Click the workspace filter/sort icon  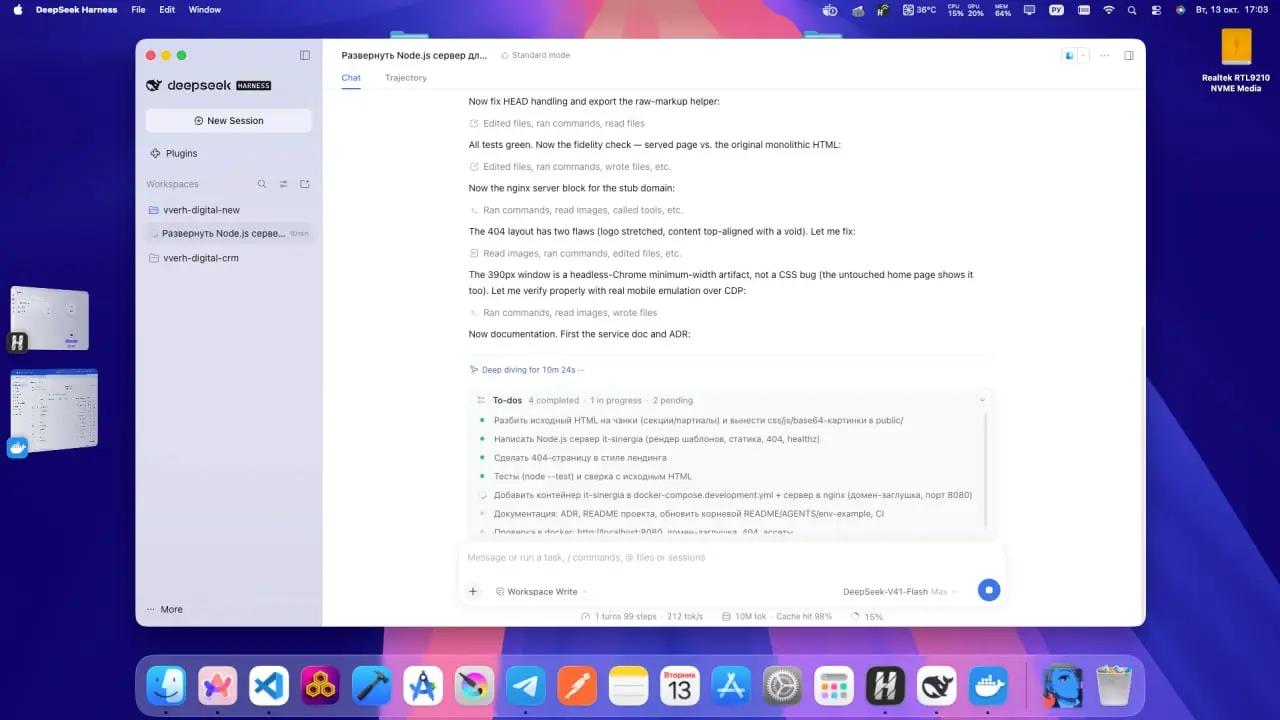coord(283,184)
